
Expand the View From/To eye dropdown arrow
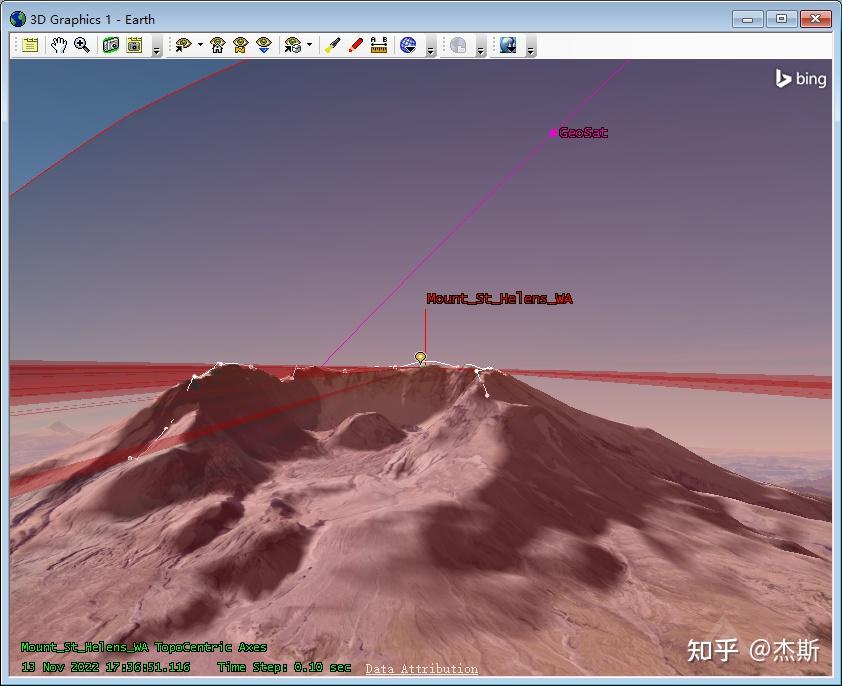pos(200,45)
